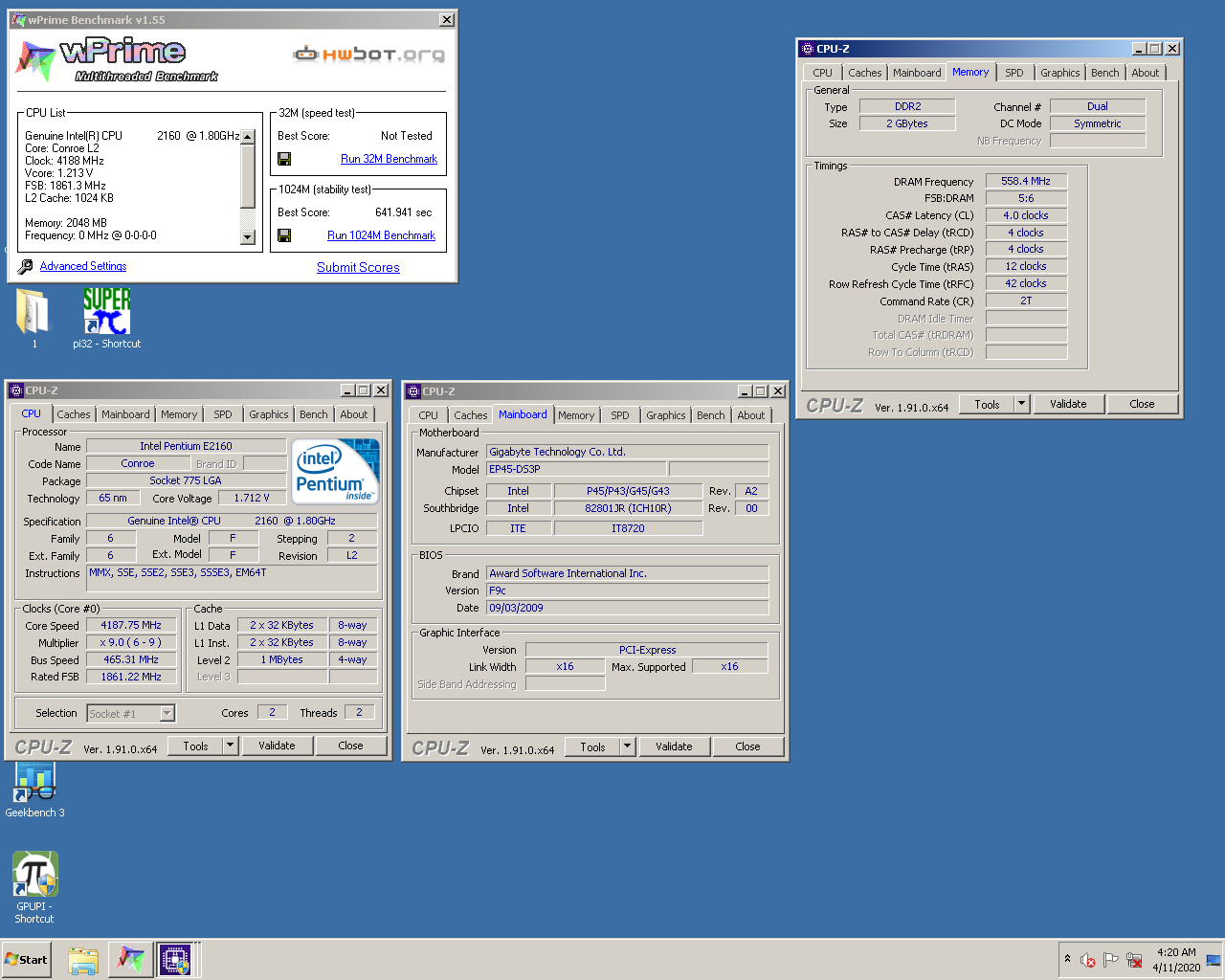Click the save icon beside 32M Best Score
Image resolution: width=1225 pixels, height=980 pixels.
[284, 159]
